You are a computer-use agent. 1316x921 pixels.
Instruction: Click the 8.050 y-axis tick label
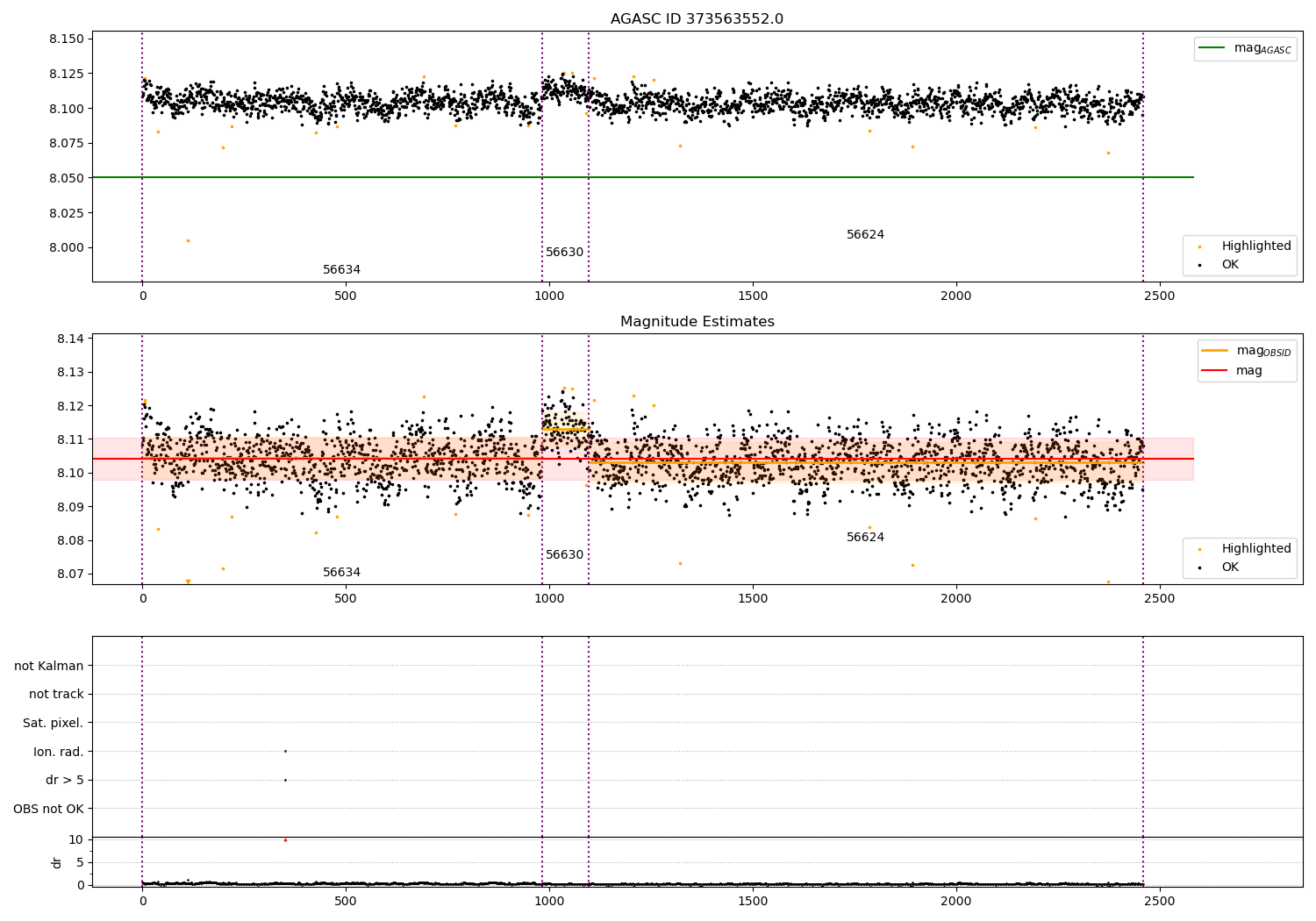[67, 178]
